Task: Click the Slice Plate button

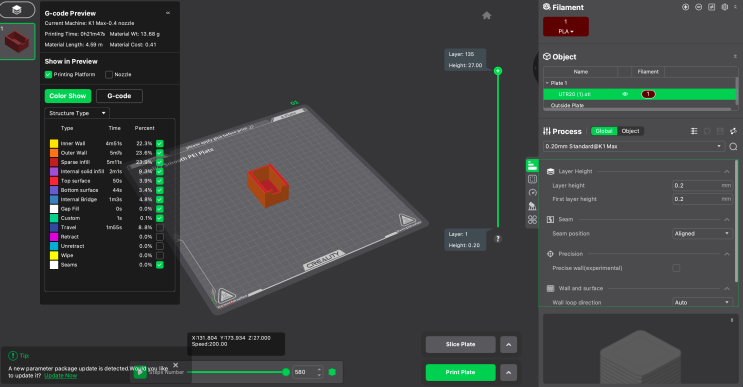Action: (461, 344)
